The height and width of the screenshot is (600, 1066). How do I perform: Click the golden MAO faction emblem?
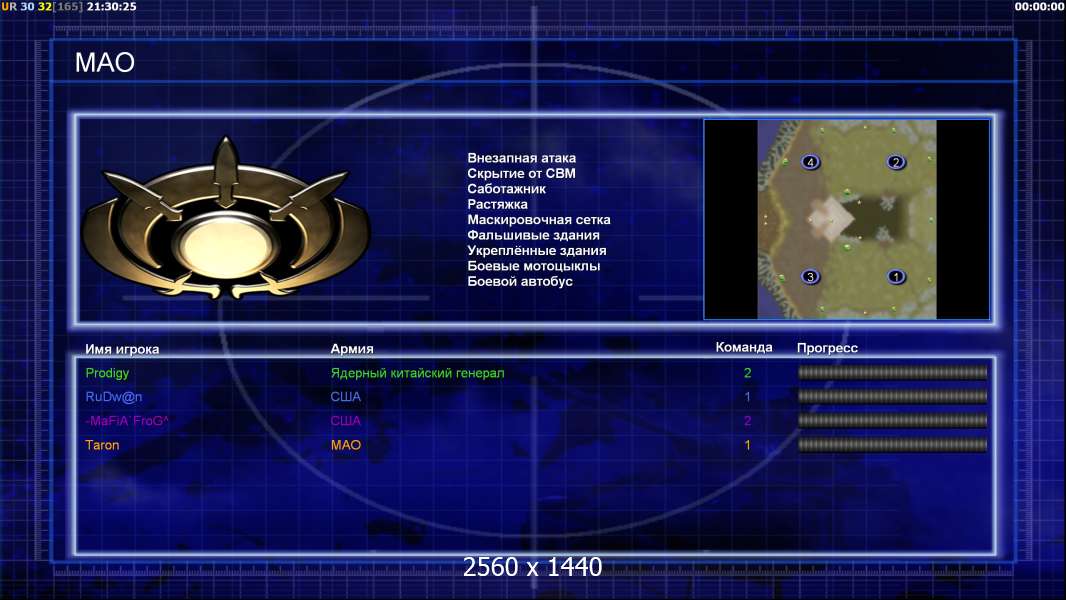pyautogui.click(x=226, y=218)
